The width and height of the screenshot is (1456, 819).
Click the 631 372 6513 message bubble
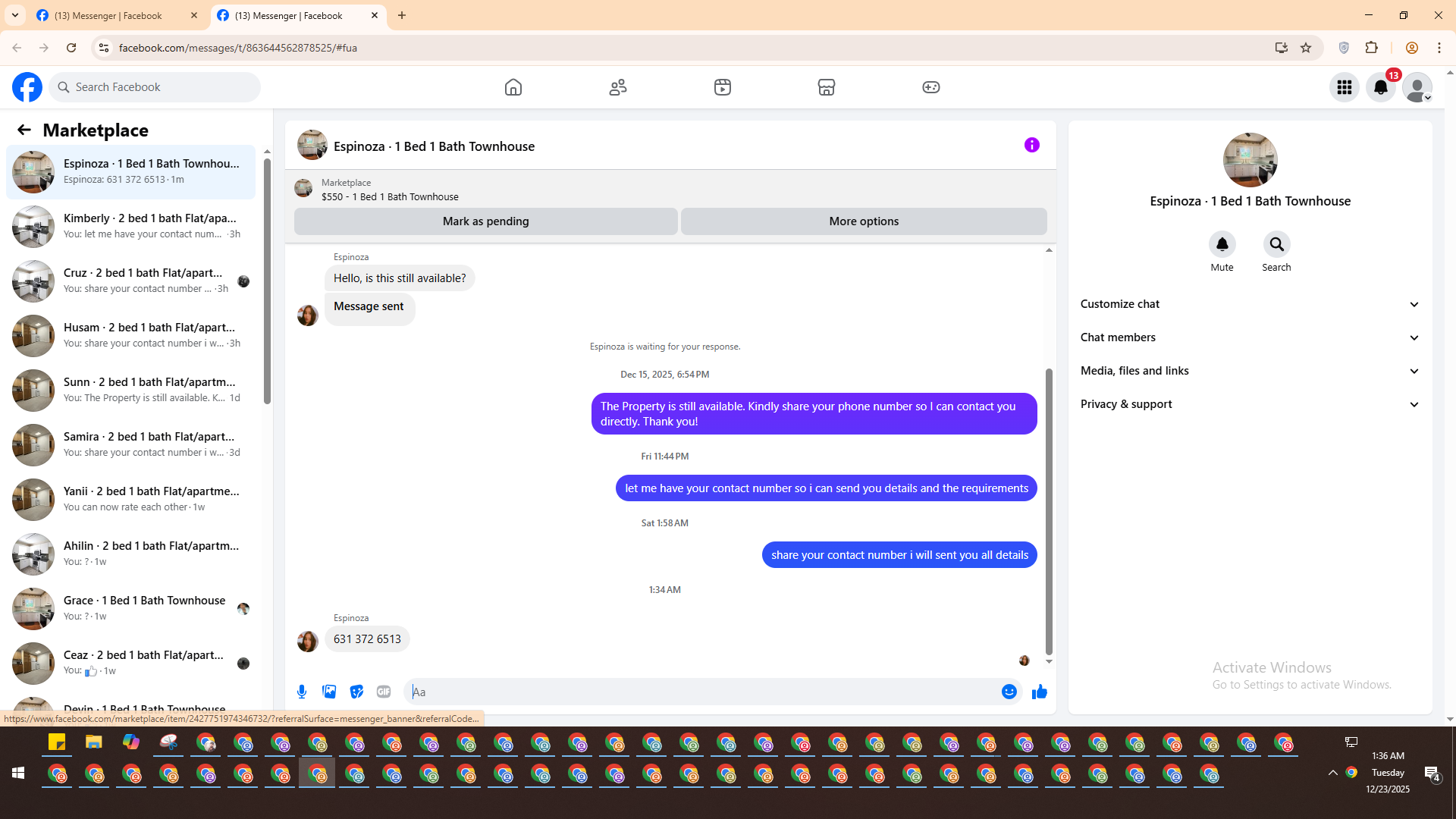pos(367,639)
